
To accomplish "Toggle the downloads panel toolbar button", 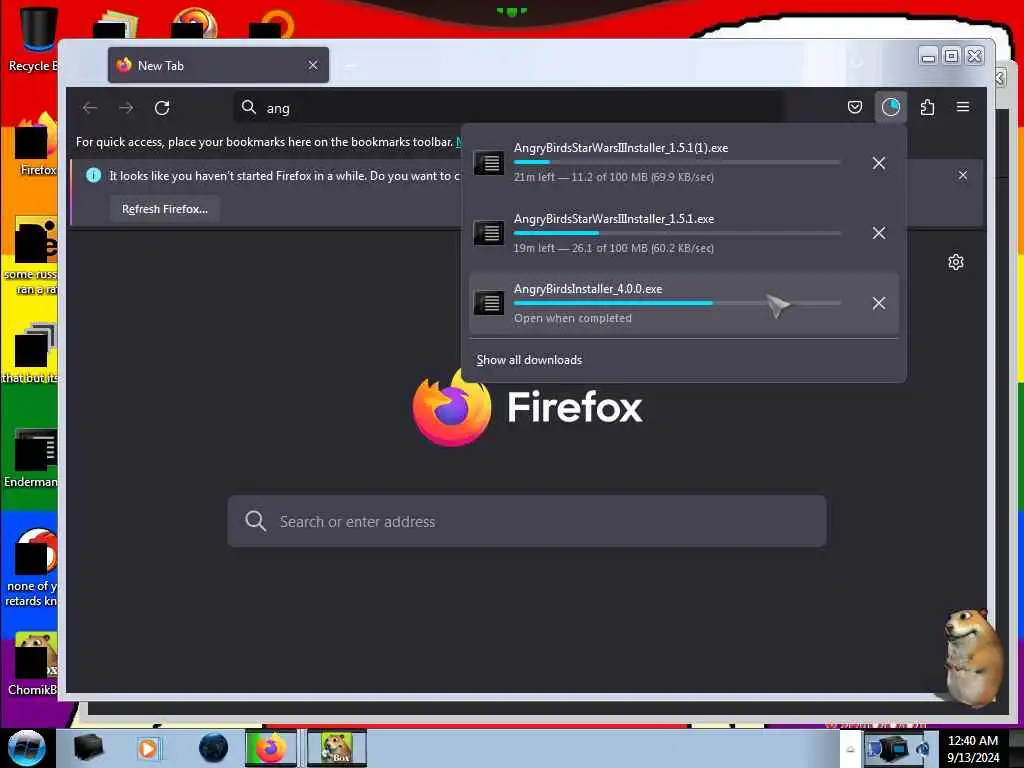I will tap(891, 107).
